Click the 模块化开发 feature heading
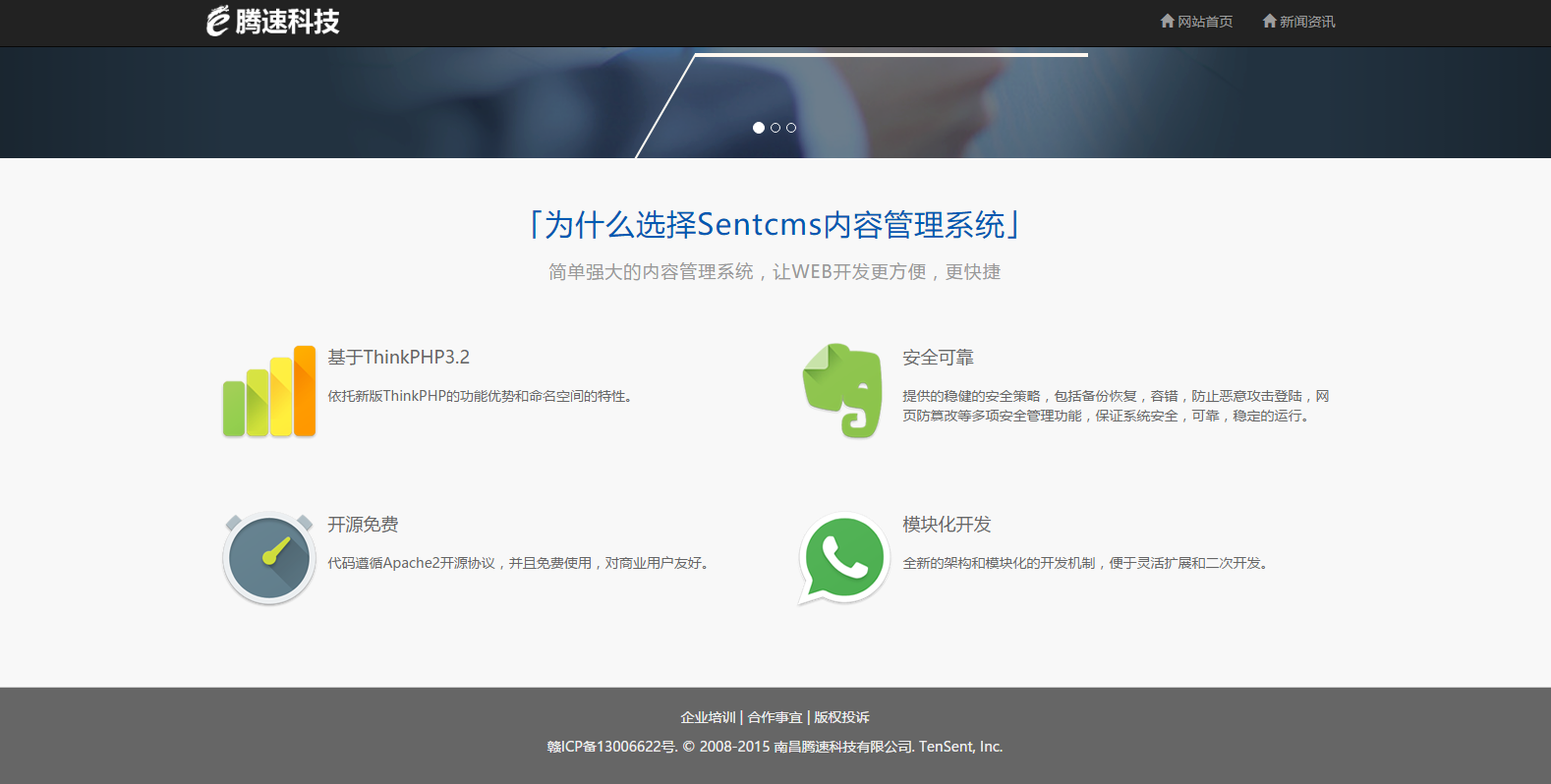The width and height of the screenshot is (1551, 784). click(x=947, y=525)
